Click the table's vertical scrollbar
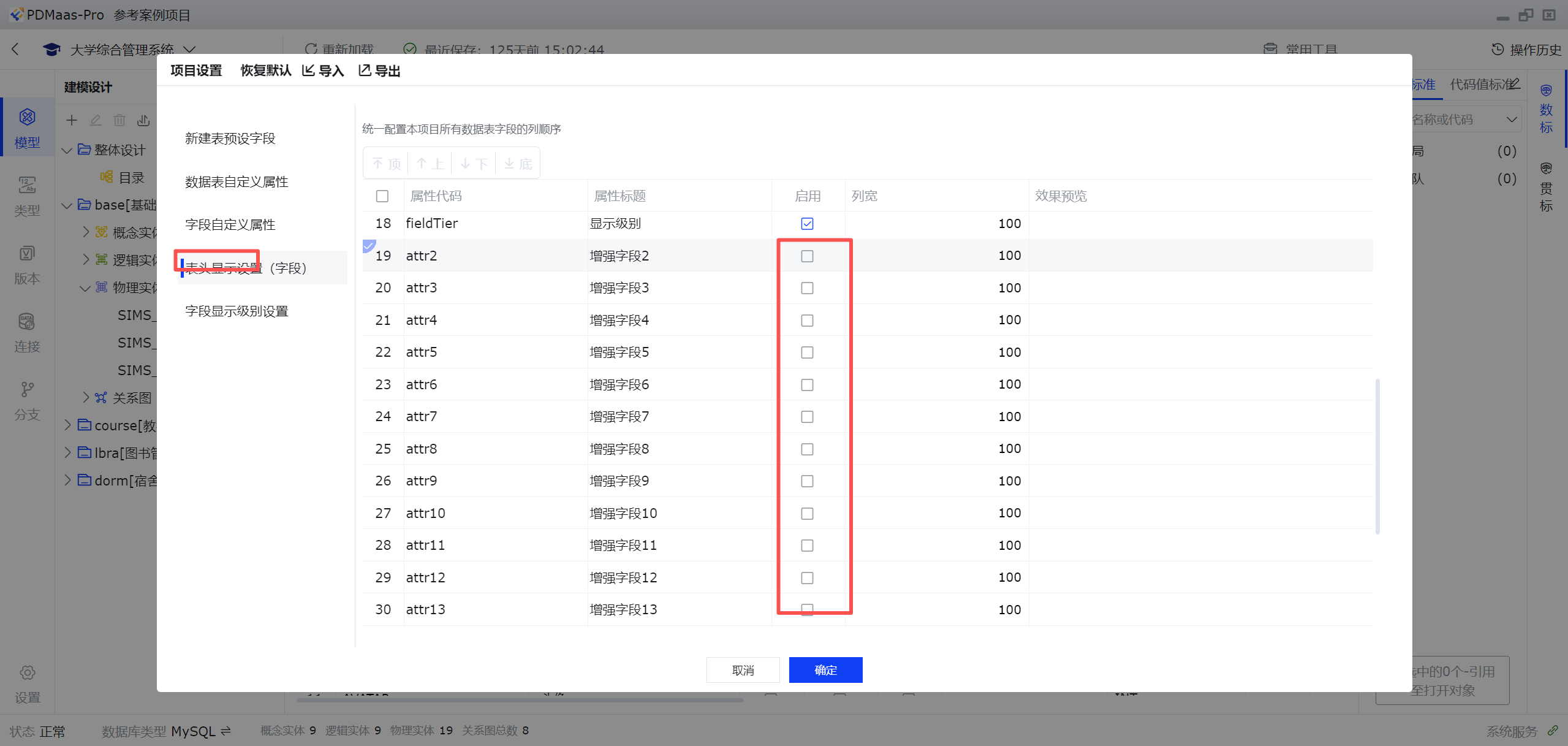Viewport: 1568px width, 746px height. pos(1377,456)
